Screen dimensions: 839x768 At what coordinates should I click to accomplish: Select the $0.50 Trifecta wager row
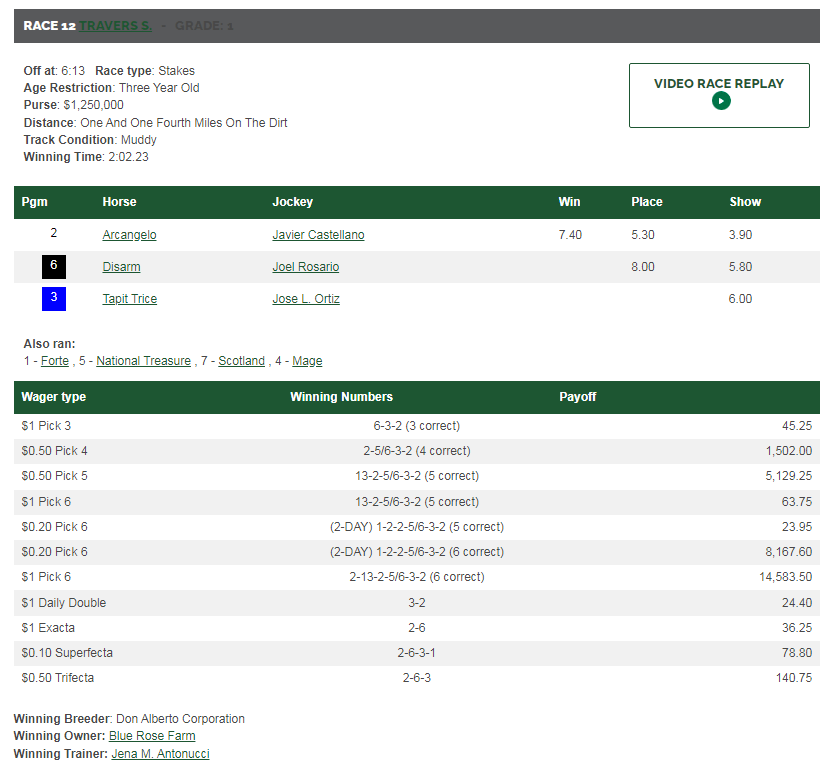416,678
